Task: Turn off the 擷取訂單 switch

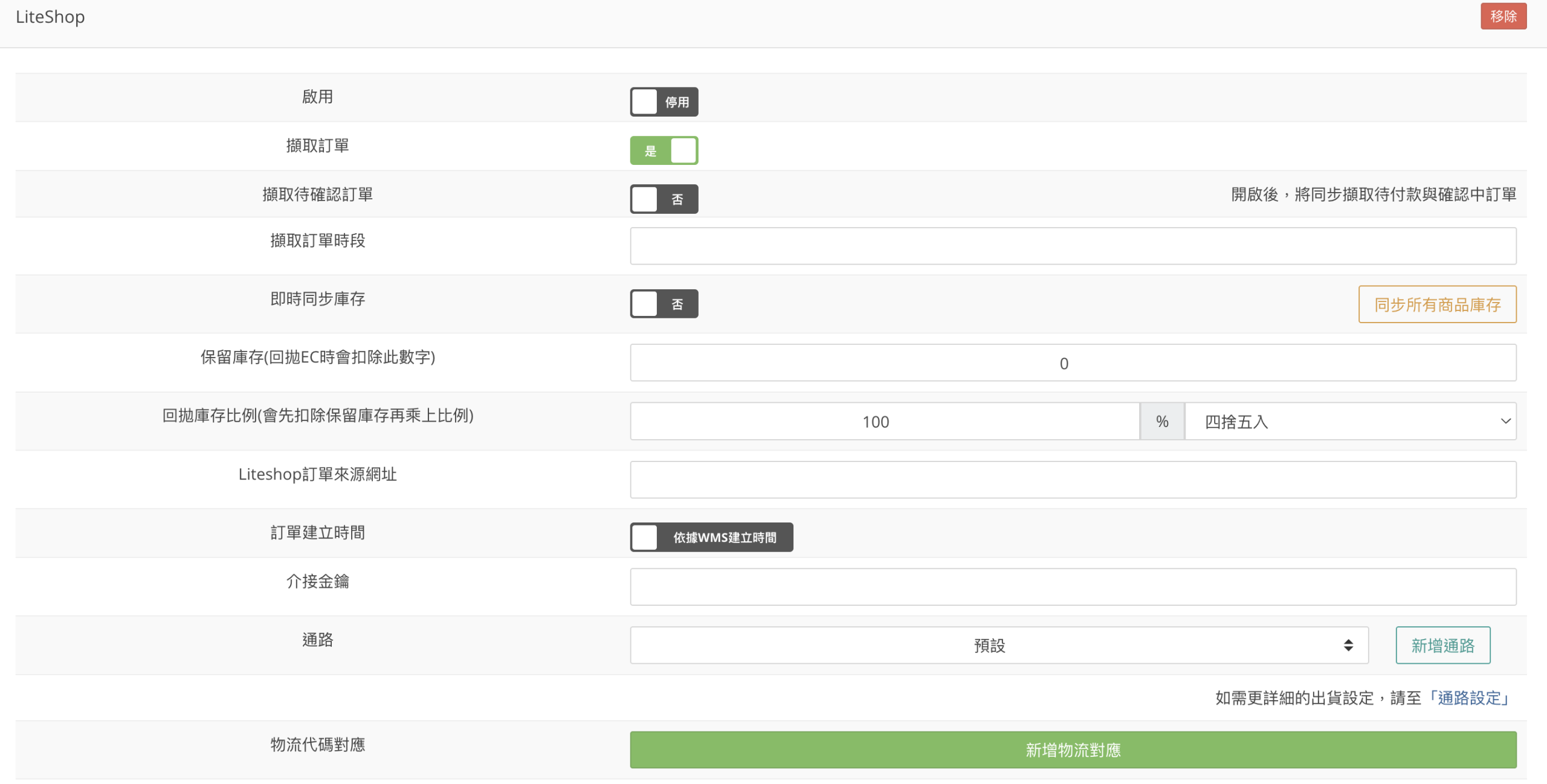Action: 664,150
